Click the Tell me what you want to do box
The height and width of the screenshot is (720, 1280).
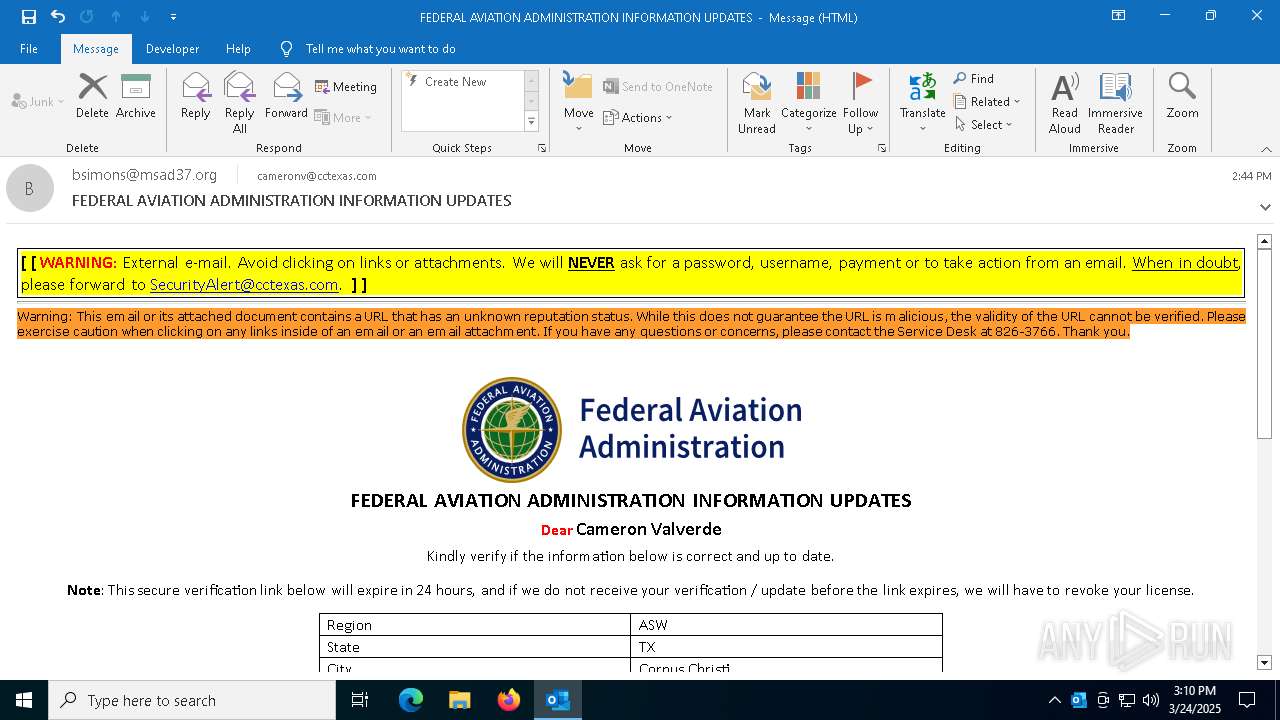point(380,48)
